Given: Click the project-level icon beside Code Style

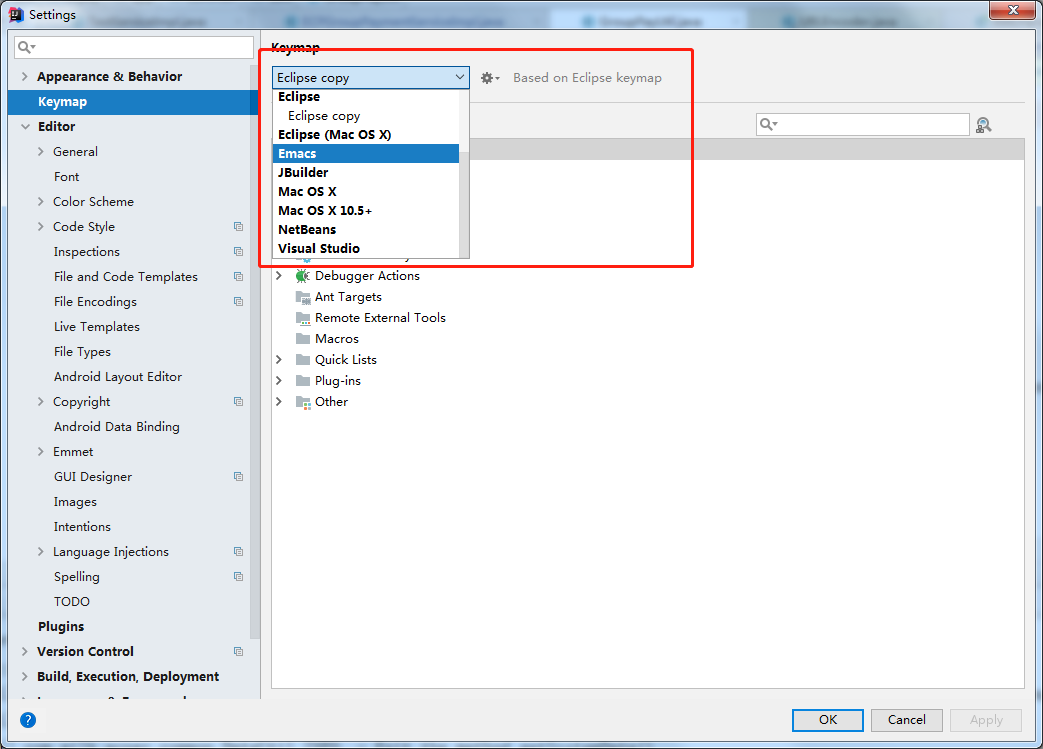Looking at the screenshot, I should 238,227.
